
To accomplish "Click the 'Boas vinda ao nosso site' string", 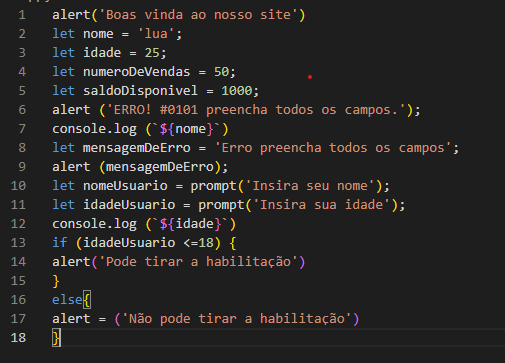I will pos(198,15).
